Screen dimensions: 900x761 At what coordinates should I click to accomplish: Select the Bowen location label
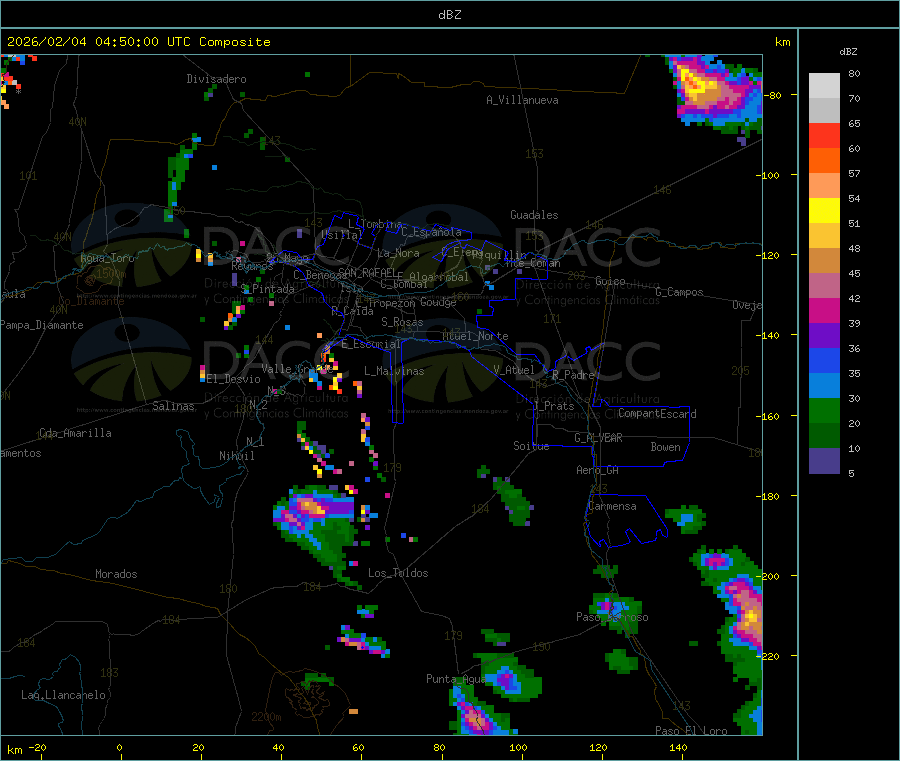point(665,447)
